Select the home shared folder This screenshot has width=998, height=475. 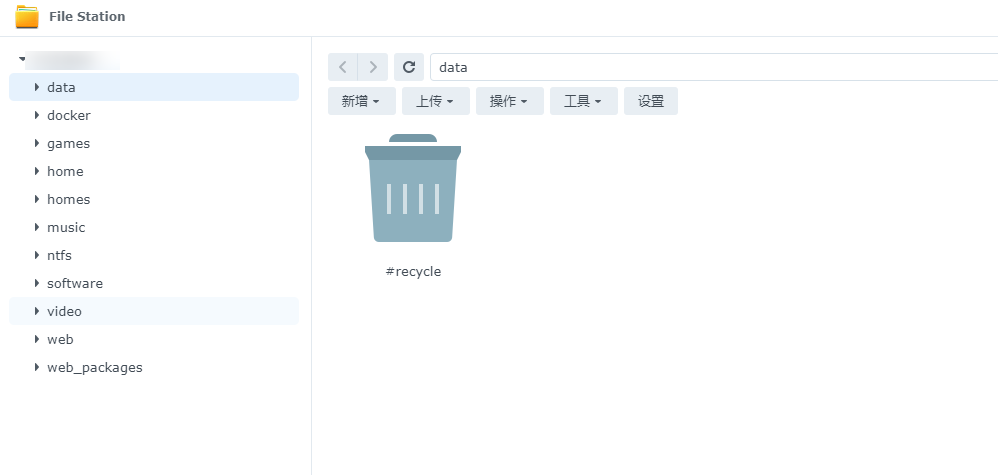[x=154, y=171]
